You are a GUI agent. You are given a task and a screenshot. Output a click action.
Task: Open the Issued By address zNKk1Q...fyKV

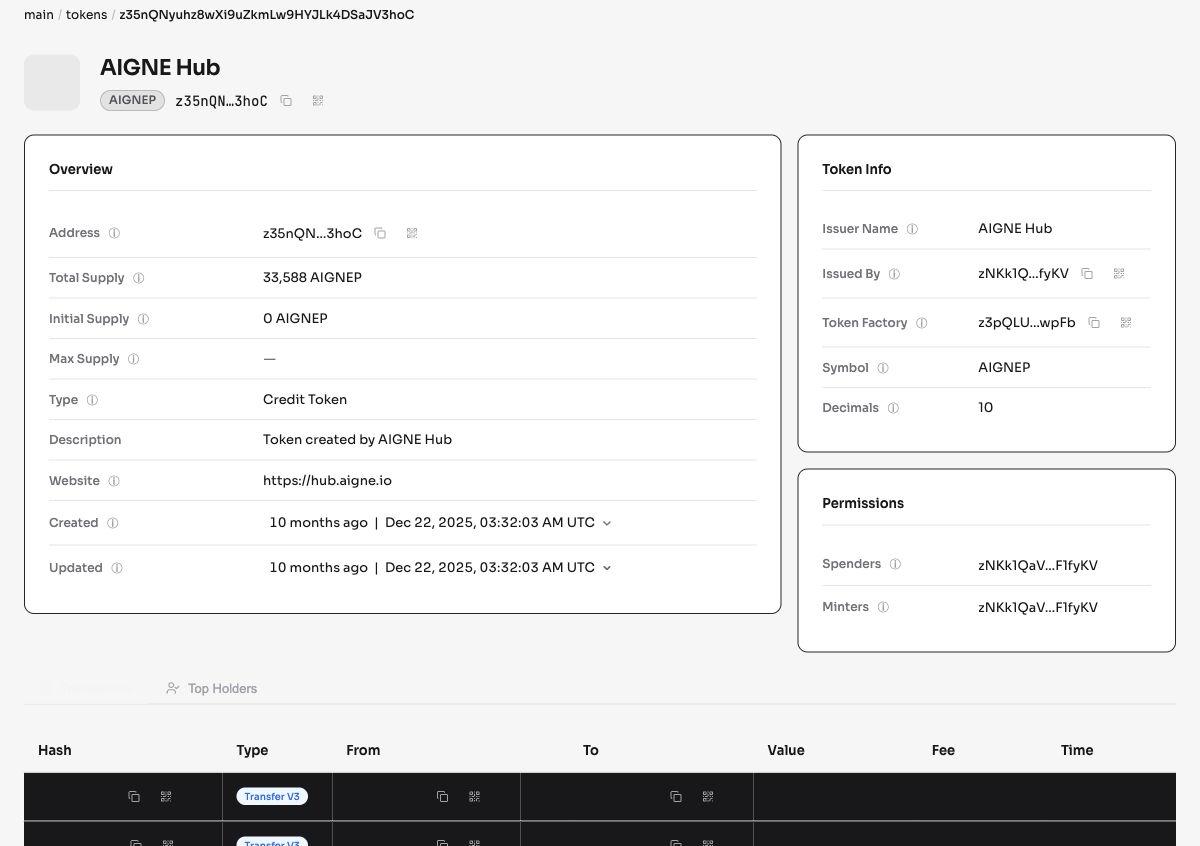point(1023,274)
